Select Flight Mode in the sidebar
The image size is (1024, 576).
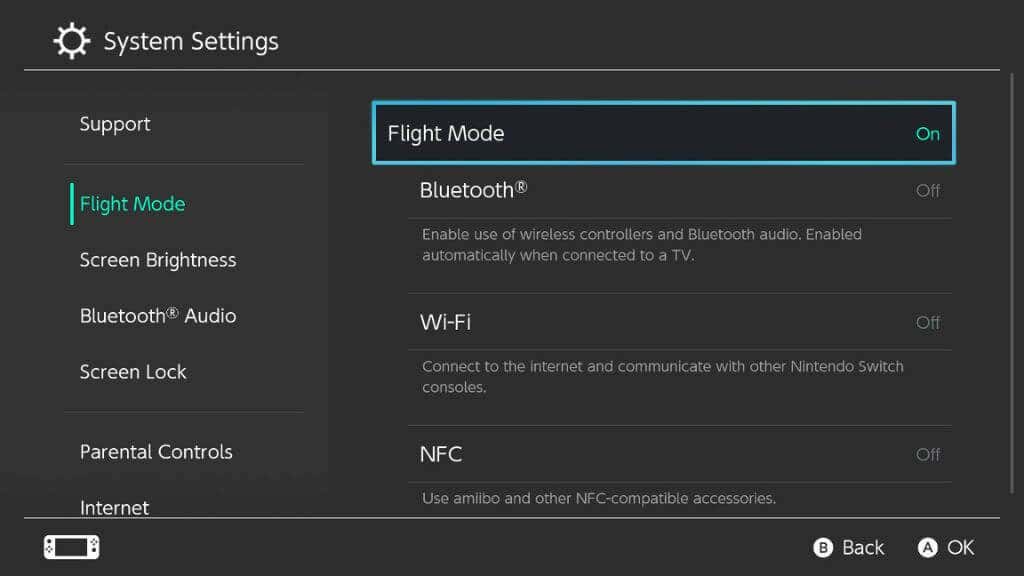[x=132, y=204]
